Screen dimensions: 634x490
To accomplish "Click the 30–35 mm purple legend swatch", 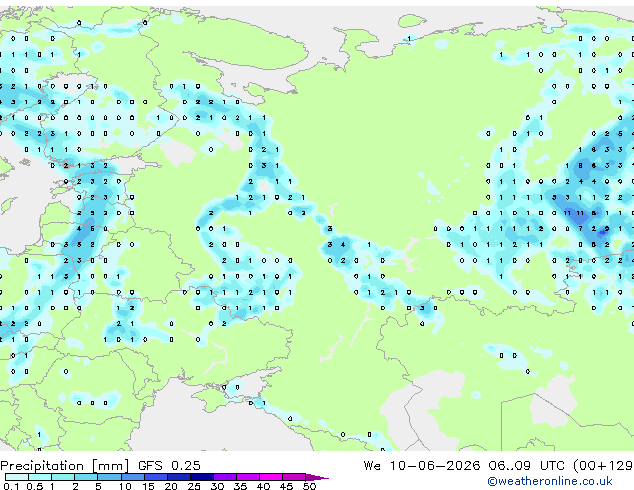I will tap(225, 477).
